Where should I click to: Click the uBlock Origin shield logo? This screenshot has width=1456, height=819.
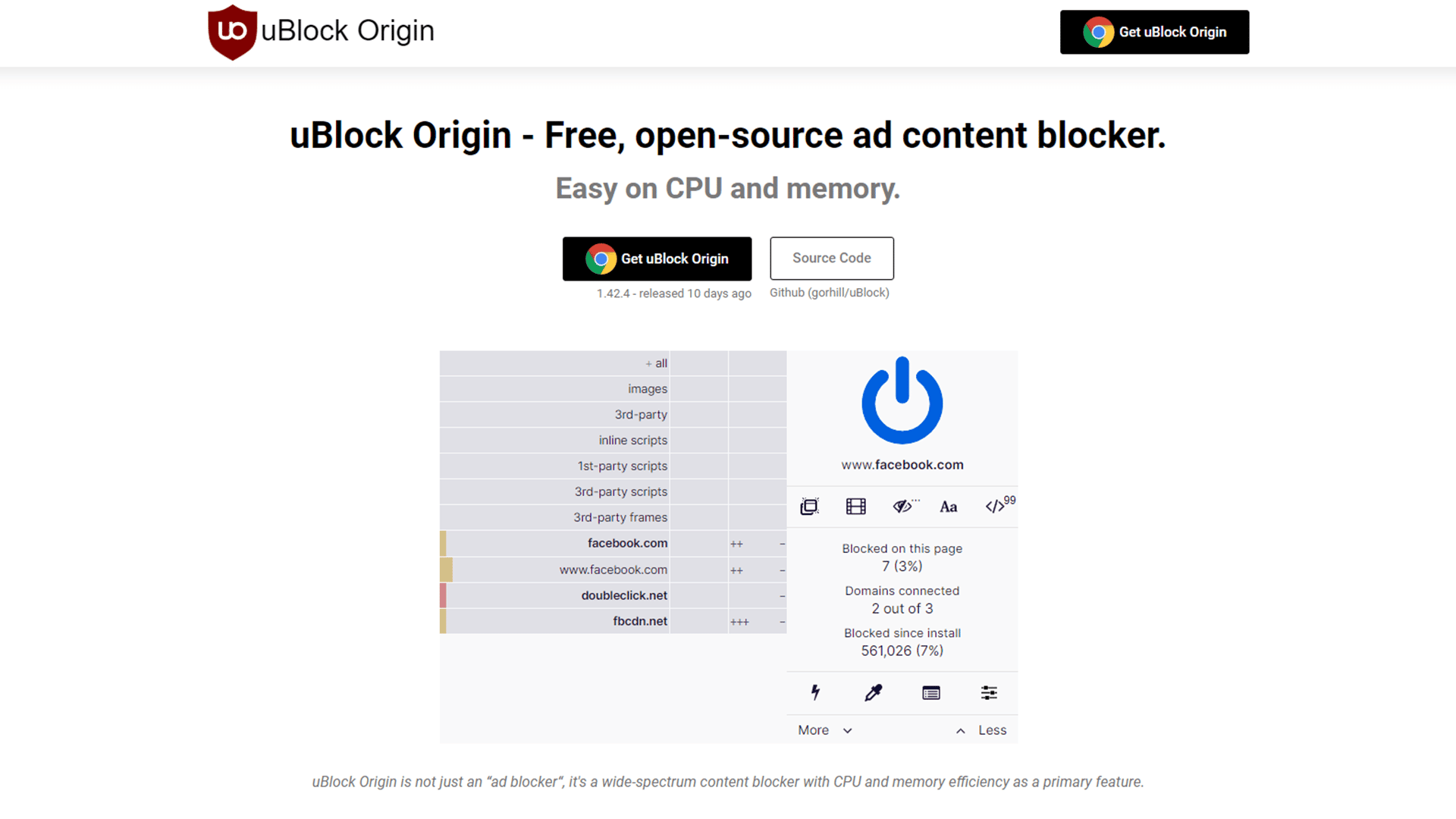click(x=232, y=32)
